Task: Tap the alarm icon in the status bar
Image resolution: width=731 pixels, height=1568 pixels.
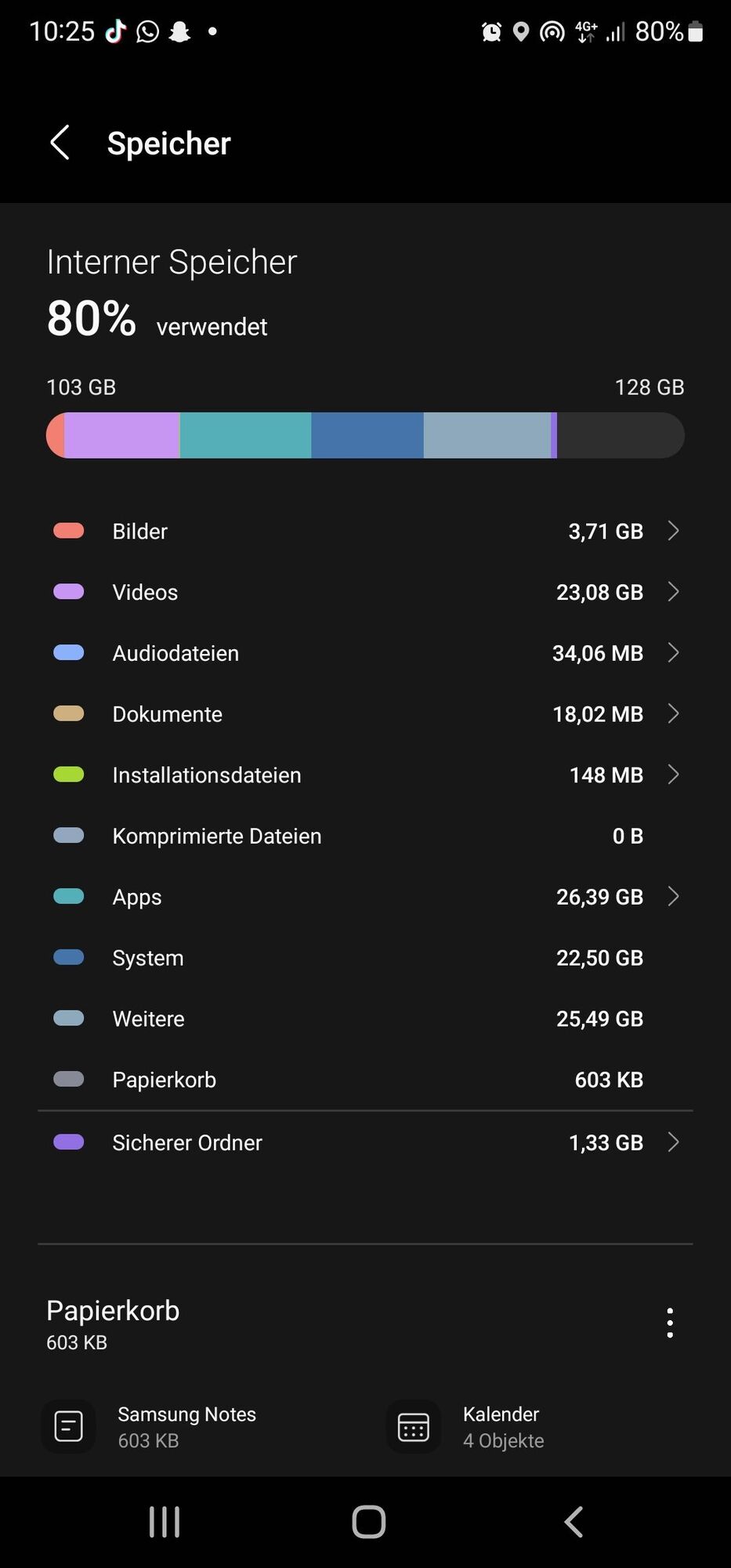Action: 491,32
